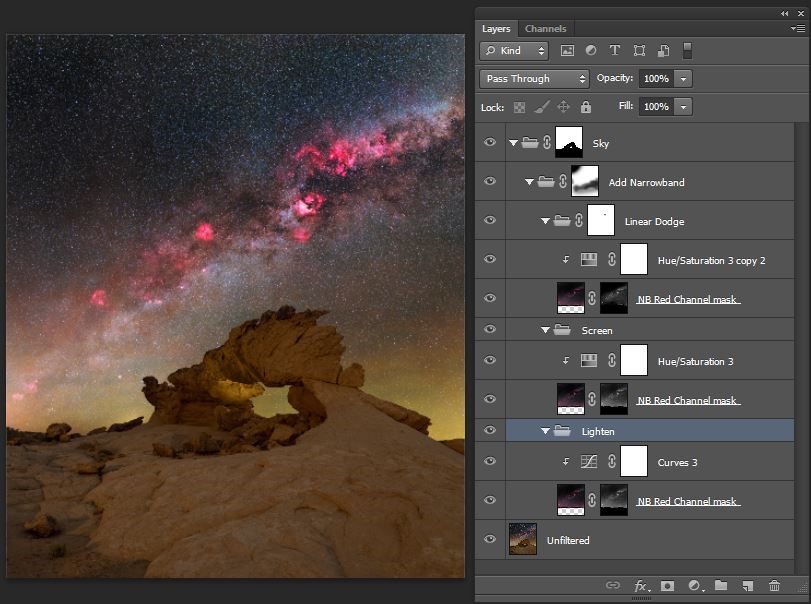The image size is (811, 604).
Task: Click the pixel layer filter icon
Action: [567, 51]
